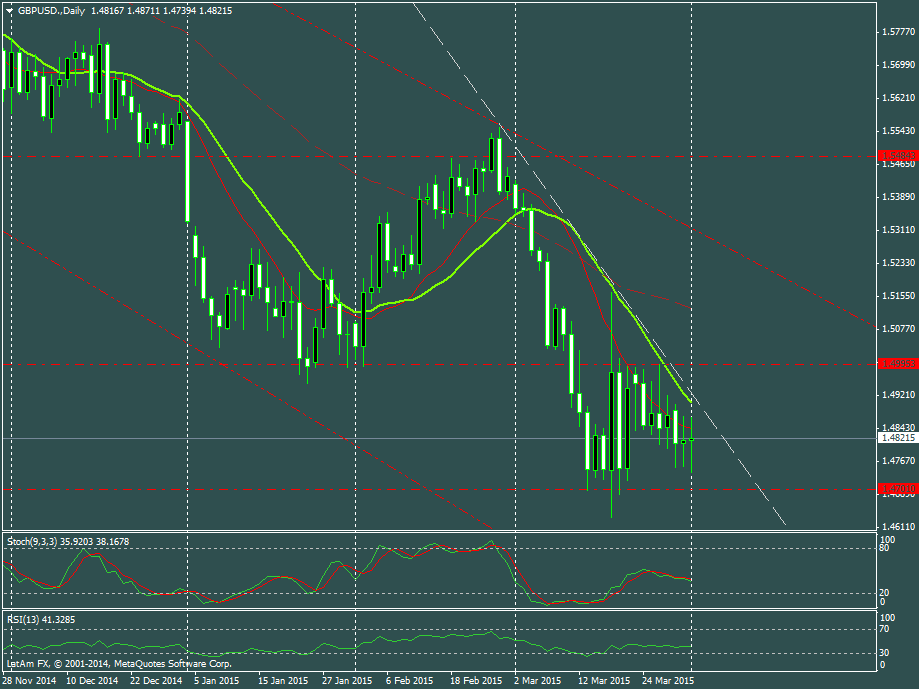Click the latest candlestick at chart's right edge
Screen dimensions: 919x689
coord(691,438)
